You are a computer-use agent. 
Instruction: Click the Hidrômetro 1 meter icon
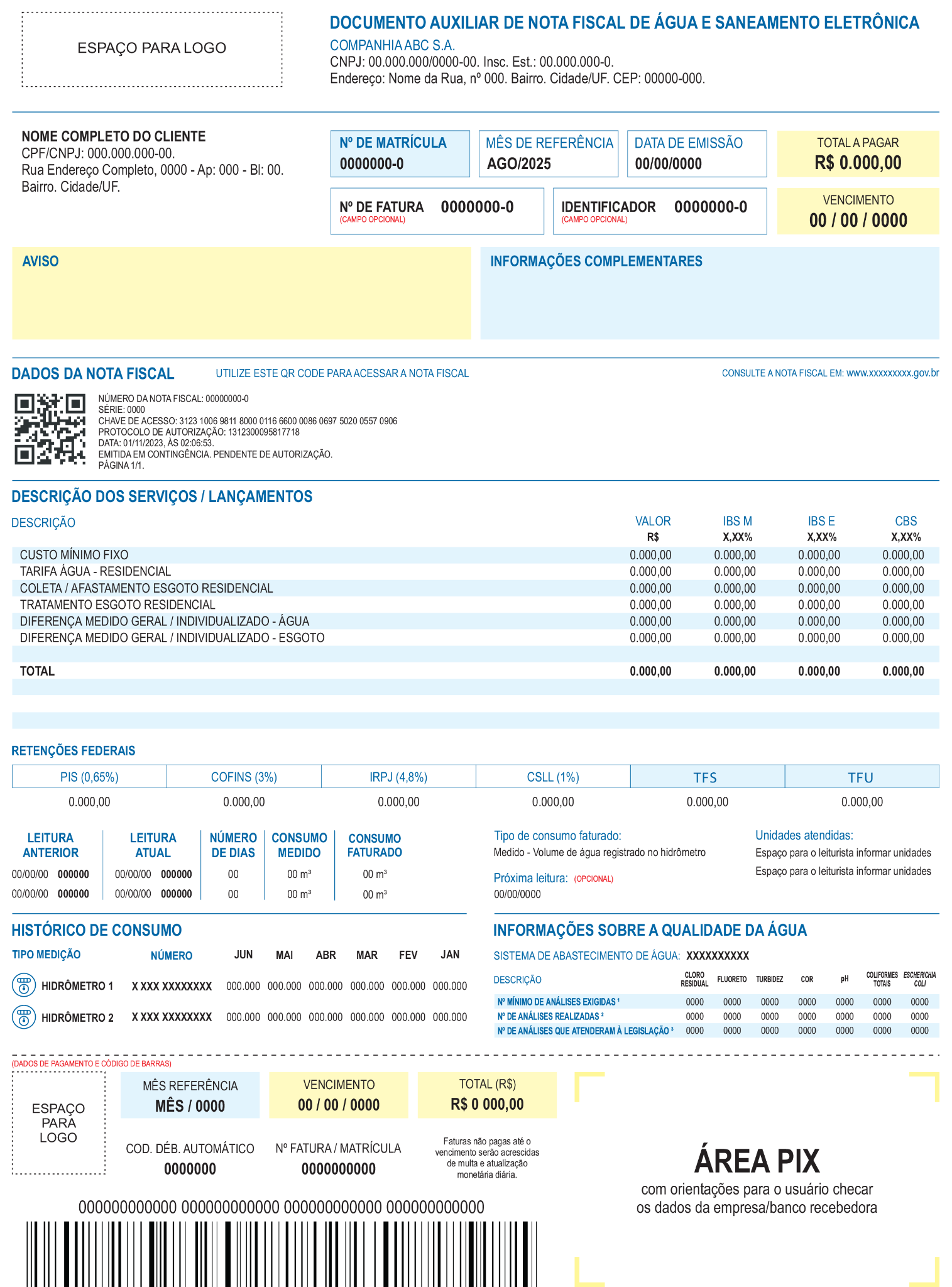click(x=24, y=985)
